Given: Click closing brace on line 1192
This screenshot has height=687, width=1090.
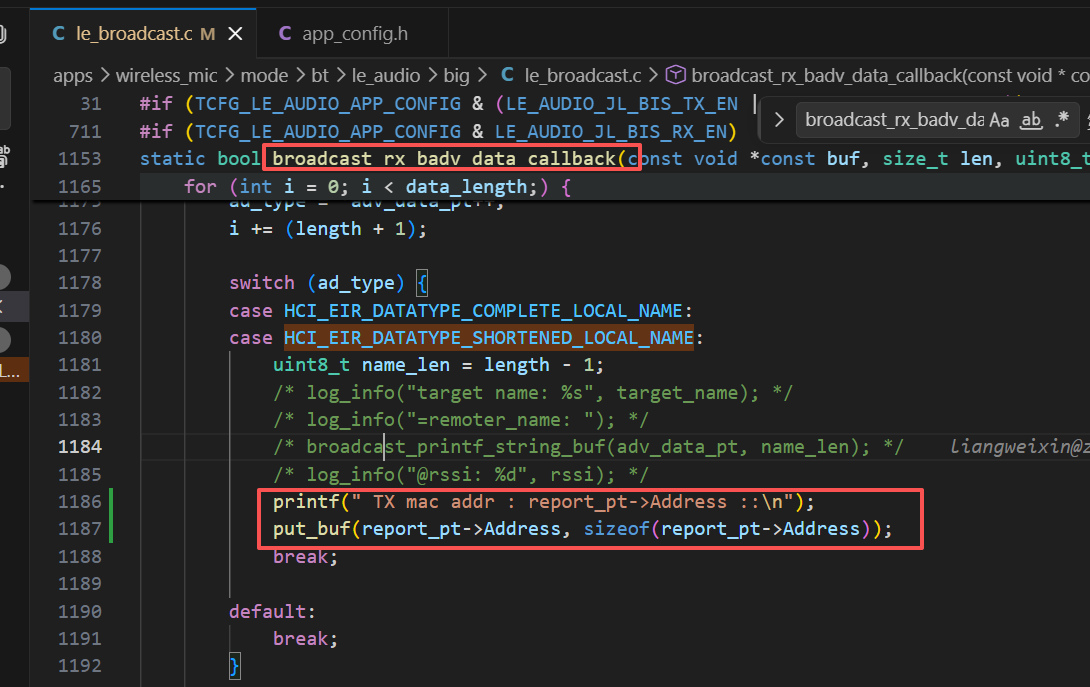Looking at the screenshot, I should 234,666.
